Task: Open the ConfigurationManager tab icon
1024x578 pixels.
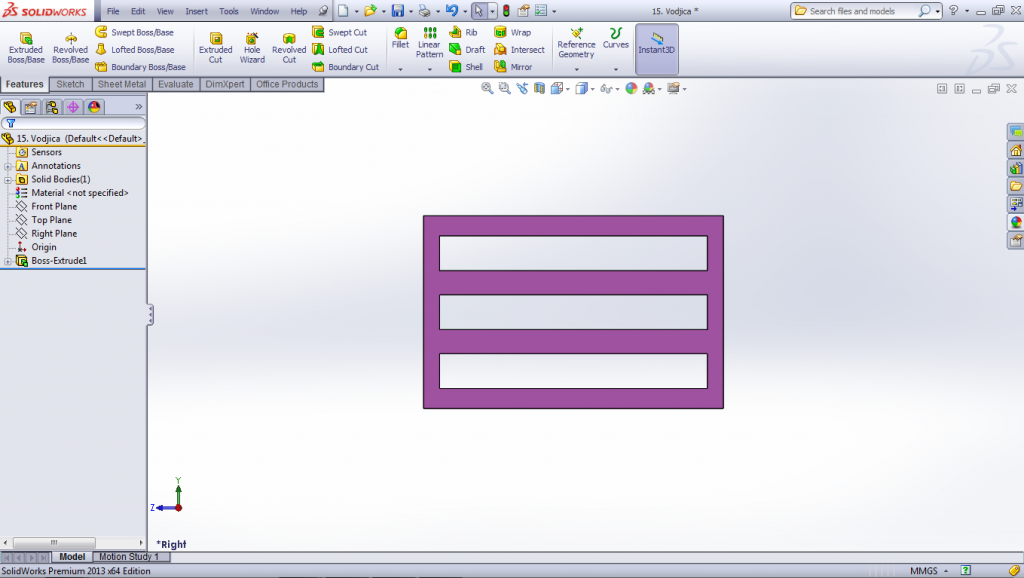Action: pos(52,107)
